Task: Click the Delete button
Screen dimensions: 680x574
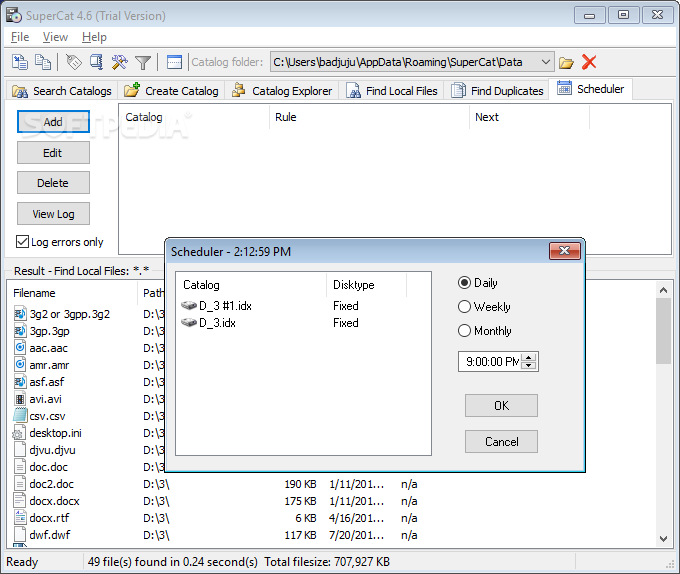Action: (53, 183)
